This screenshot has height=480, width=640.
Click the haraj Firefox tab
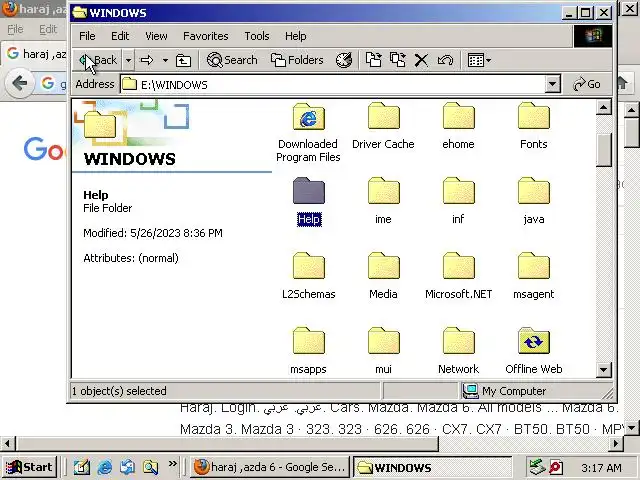36,53
